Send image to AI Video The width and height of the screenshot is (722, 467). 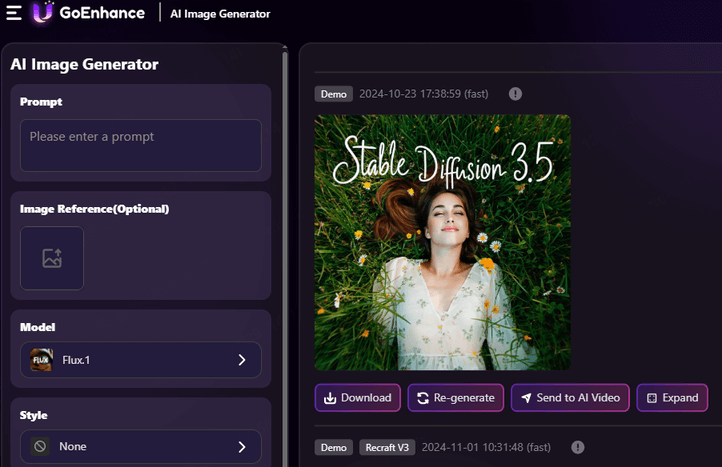point(571,397)
